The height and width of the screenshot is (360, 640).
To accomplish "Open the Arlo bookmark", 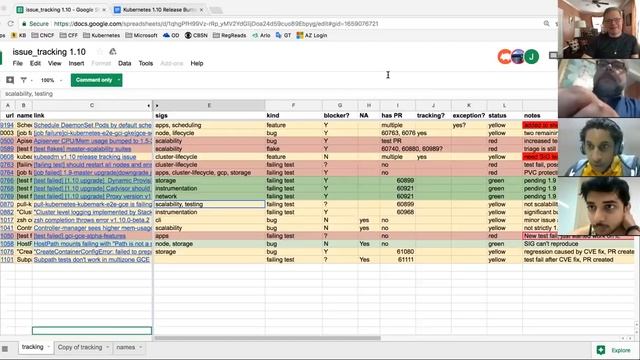I will [261, 36].
